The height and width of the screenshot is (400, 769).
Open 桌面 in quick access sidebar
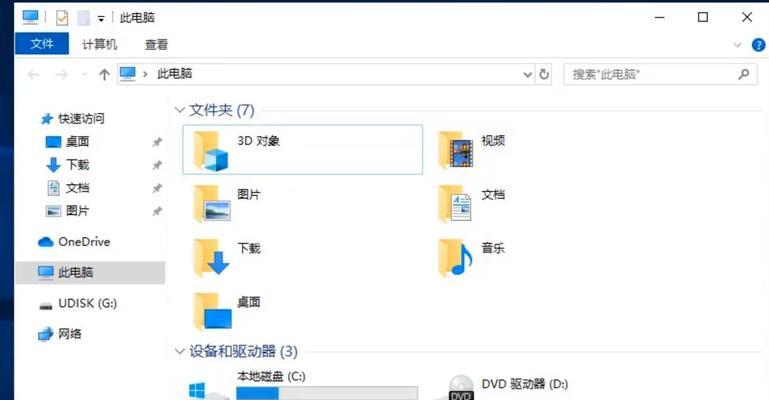point(77,142)
